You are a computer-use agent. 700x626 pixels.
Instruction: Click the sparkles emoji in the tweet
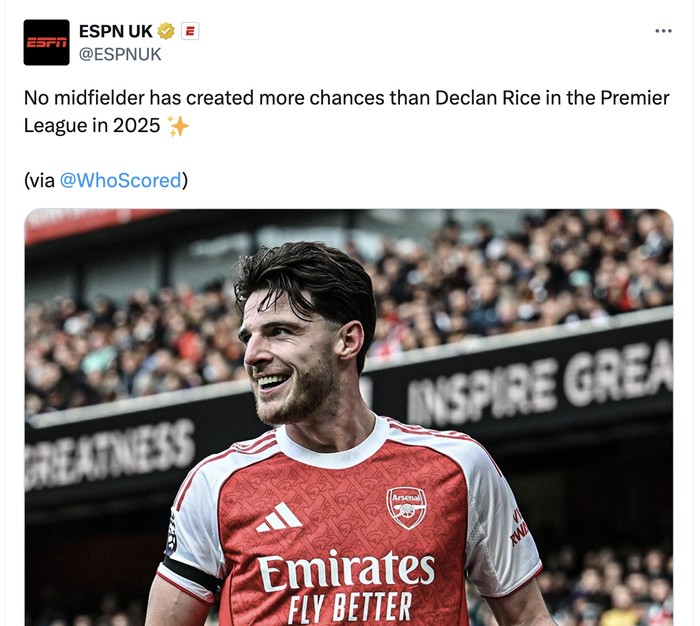click(178, 126)
